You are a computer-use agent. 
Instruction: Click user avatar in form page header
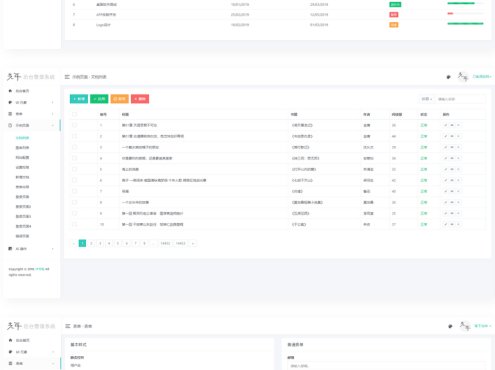[464, 326]
